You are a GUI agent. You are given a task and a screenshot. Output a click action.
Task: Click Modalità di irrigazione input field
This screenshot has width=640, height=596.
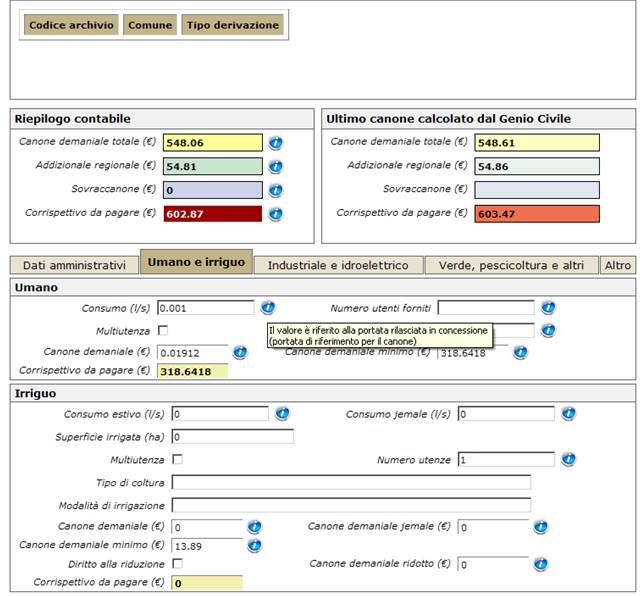pyautogui.click(x=351, y=505)
